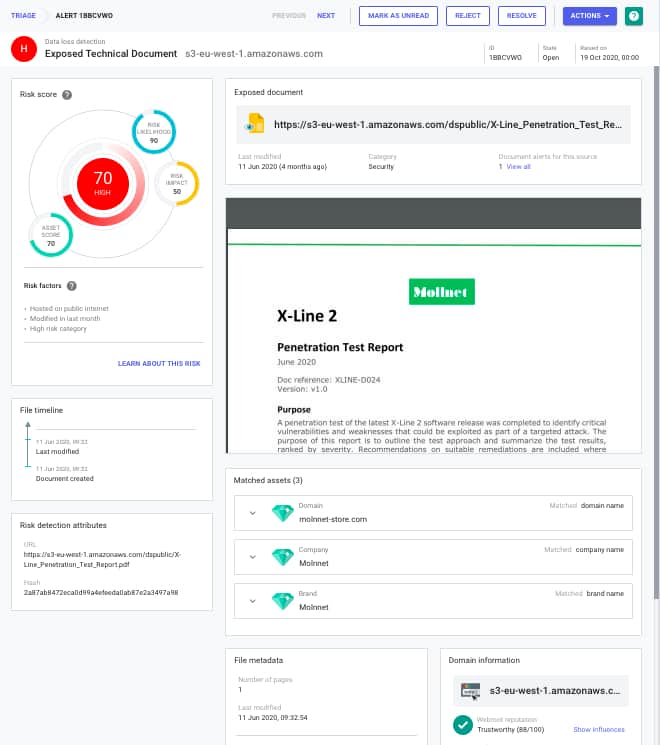Click the 'Penetration Test Report' heading in preview

340,347
